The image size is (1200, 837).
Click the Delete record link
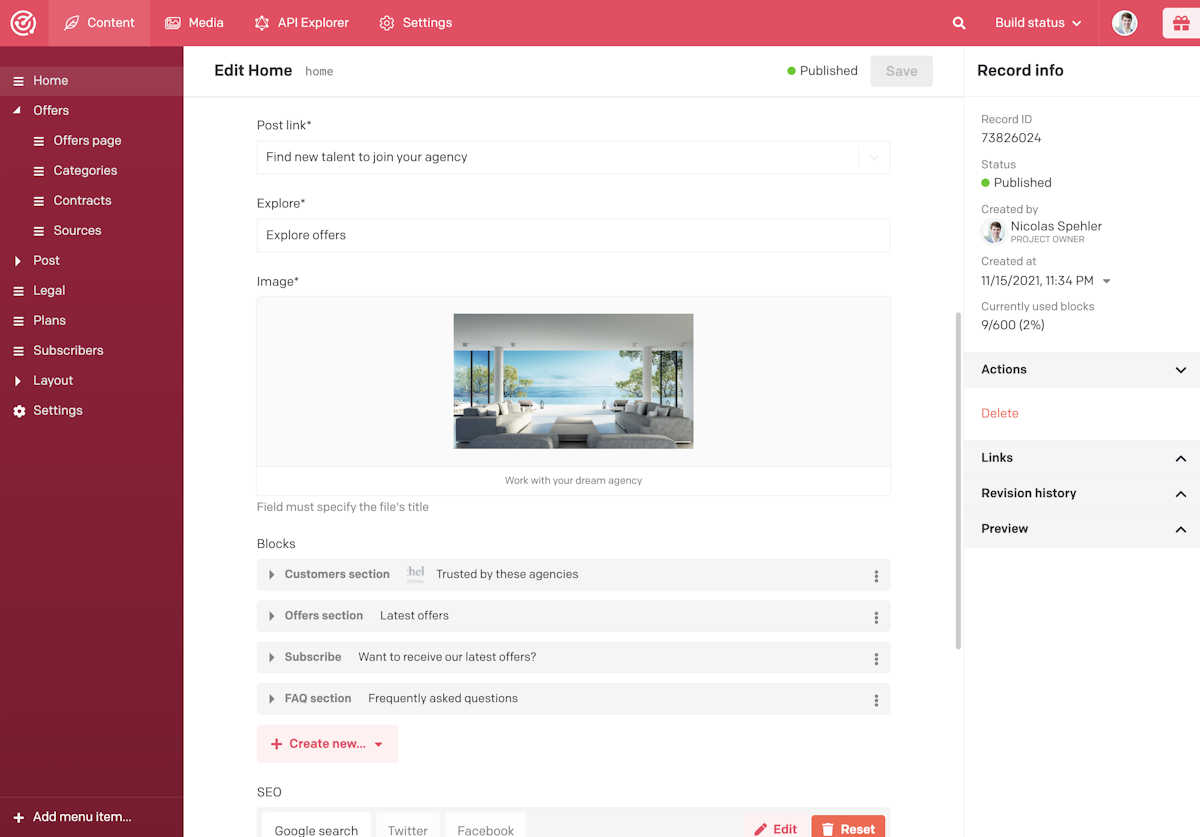[1000, 413]
